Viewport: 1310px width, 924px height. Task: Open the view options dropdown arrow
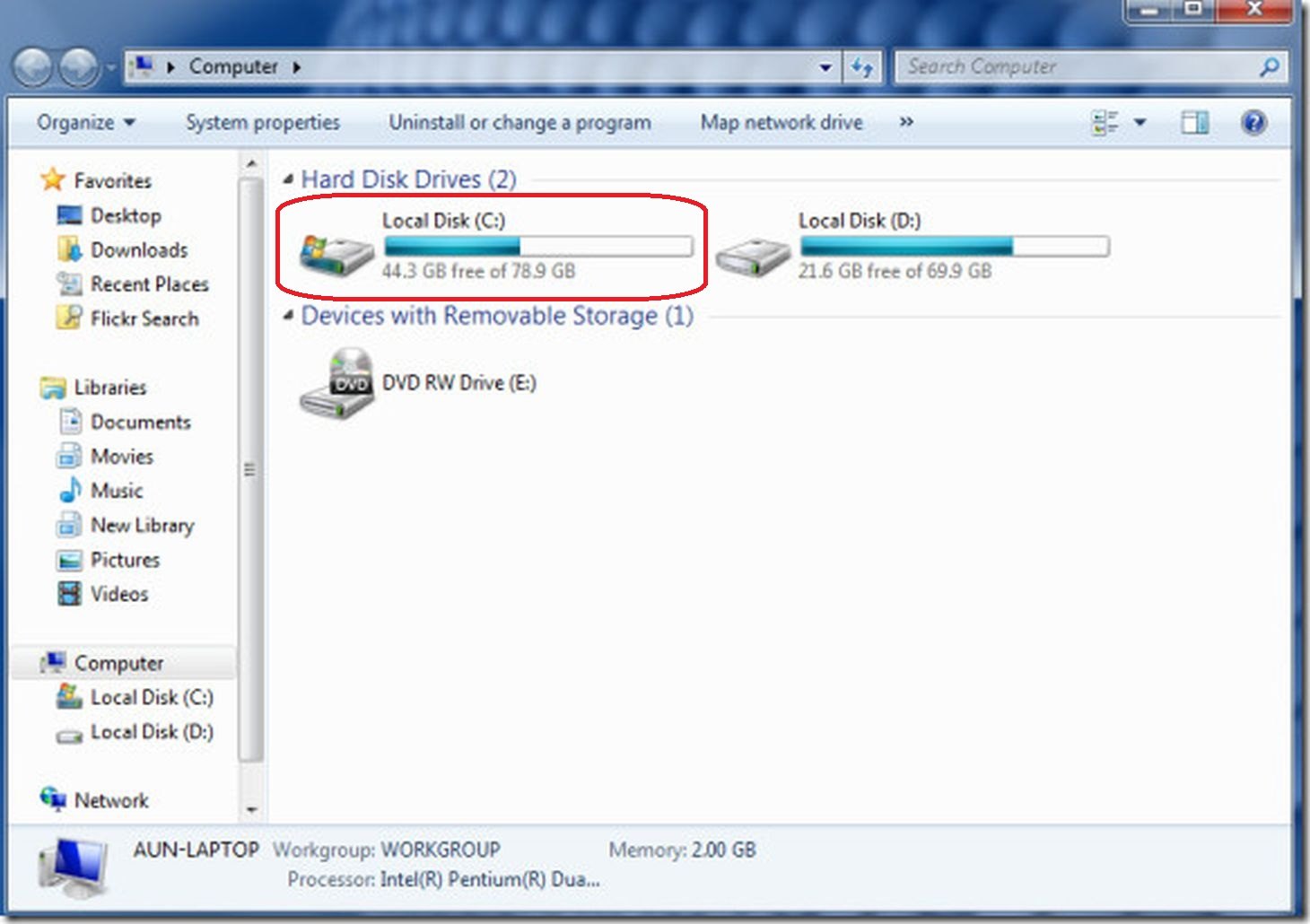click(x=1140, y=122)
